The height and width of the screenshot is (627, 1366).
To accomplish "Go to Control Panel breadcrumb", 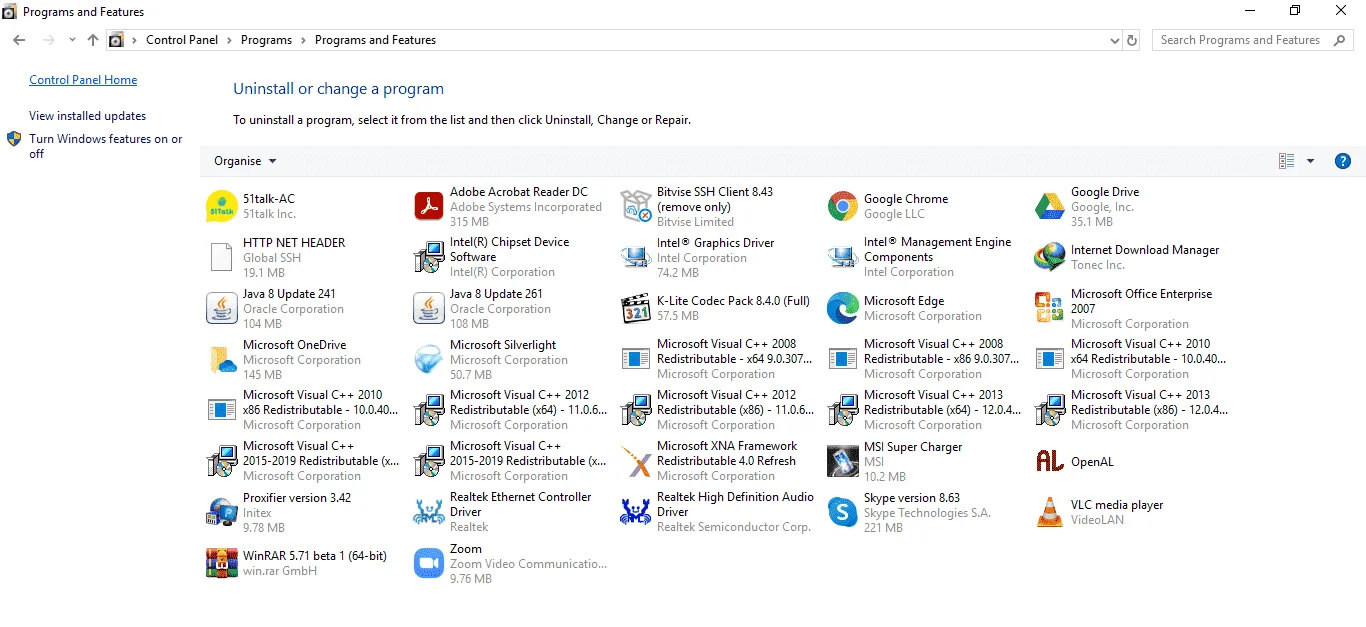I will pos(182,40).
